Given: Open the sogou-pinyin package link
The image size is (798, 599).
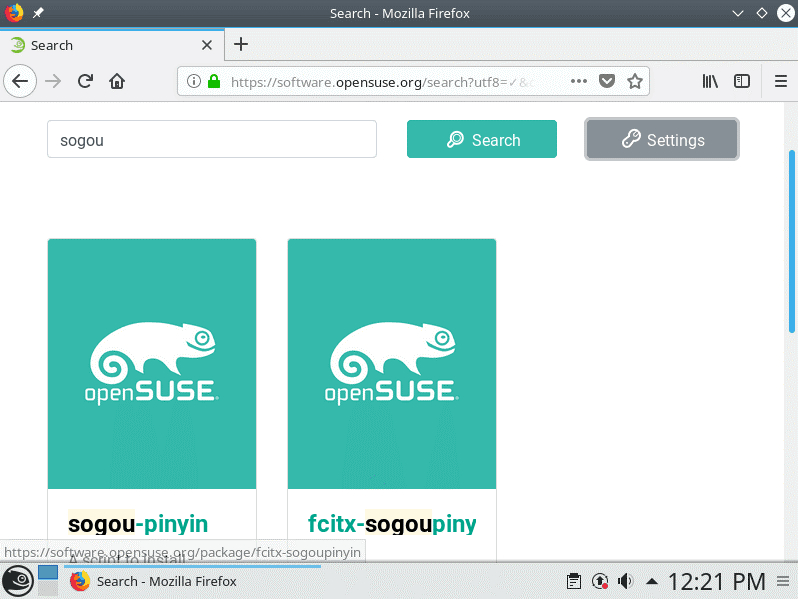Looking at the screenshot, I should [138, 524].
